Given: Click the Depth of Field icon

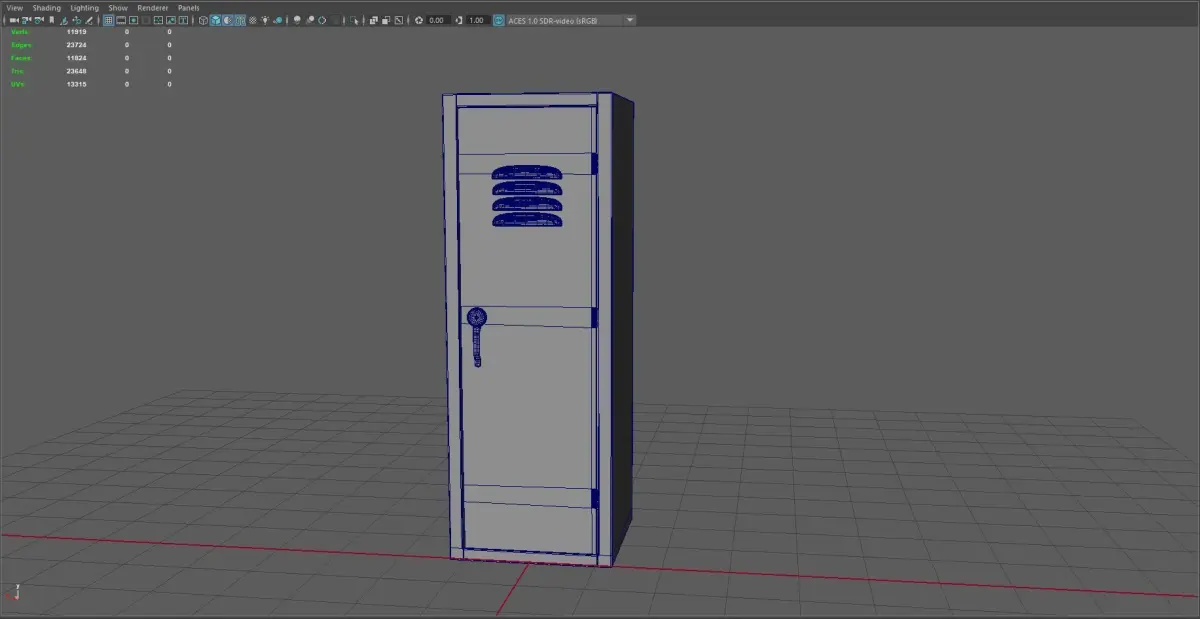Looking at the screenshot, I should pos(335,20).
